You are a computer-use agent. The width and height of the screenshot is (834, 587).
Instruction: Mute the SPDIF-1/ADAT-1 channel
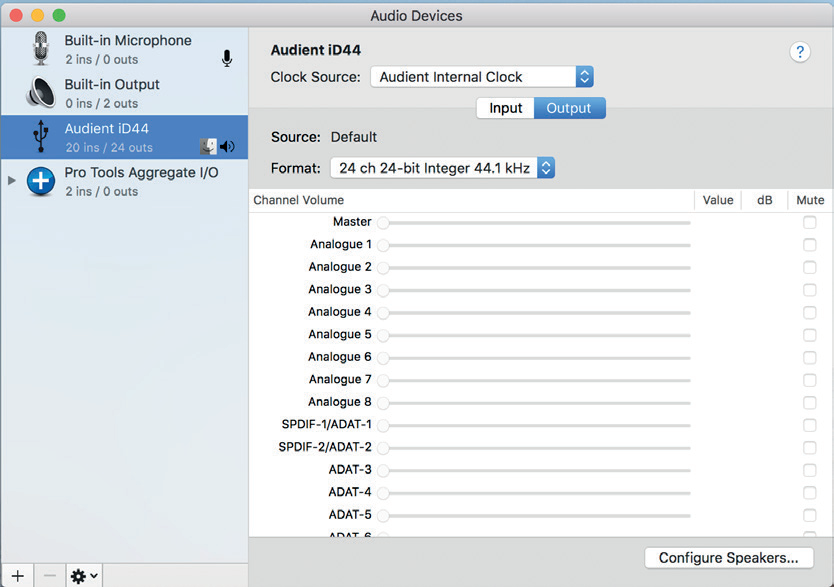[810, 425]
